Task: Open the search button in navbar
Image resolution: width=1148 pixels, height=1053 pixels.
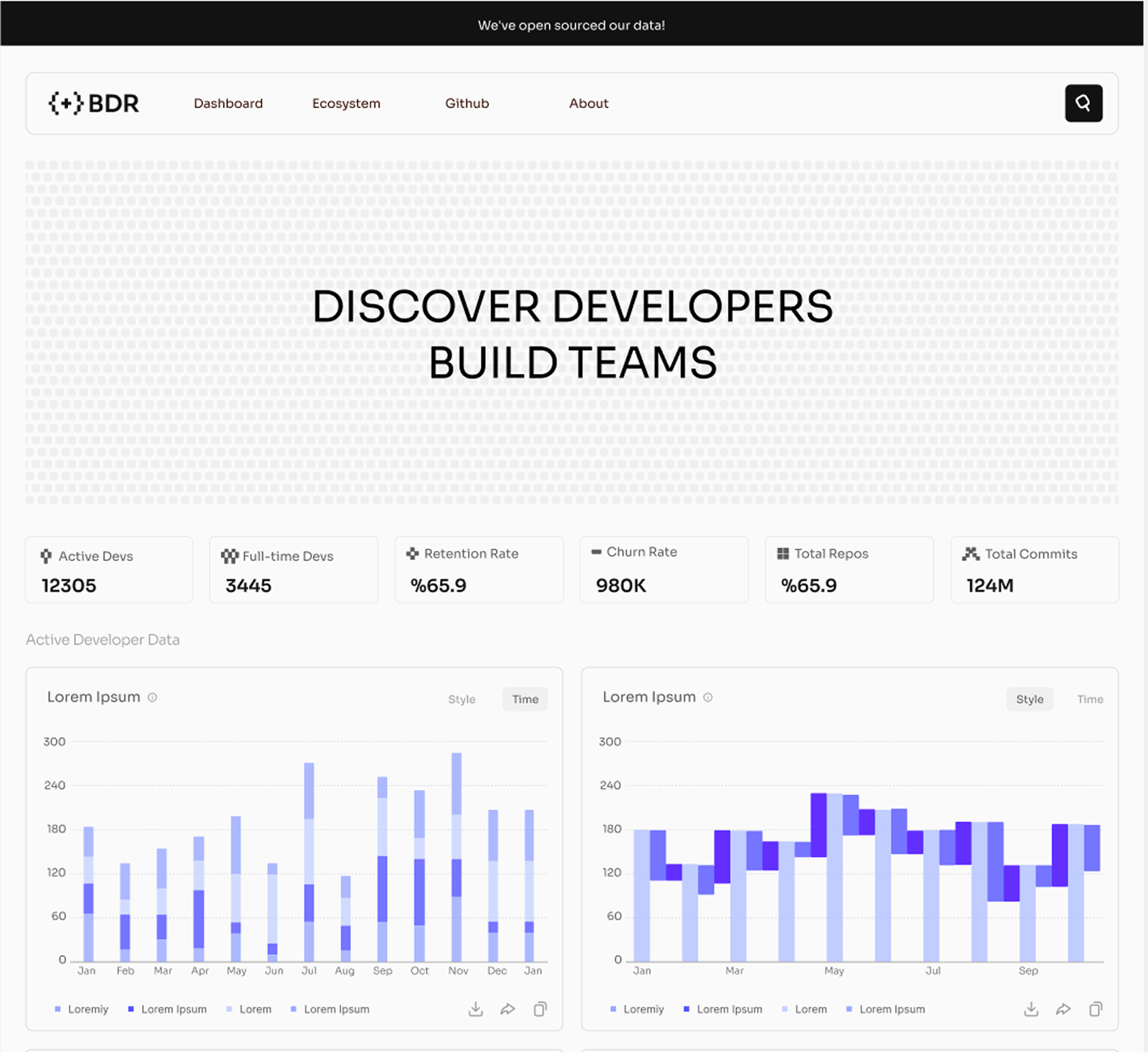Action: click(1083, 103)
